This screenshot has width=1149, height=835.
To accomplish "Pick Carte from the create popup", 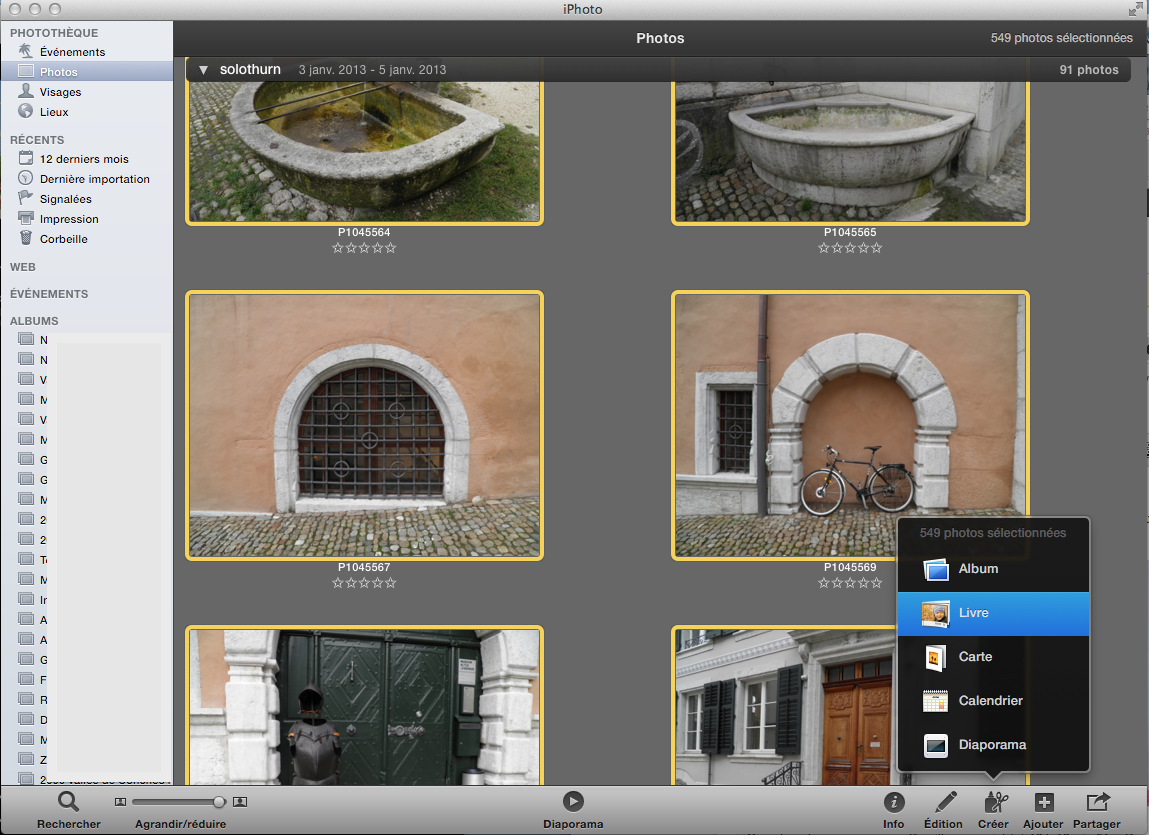I will coord(992,657).
